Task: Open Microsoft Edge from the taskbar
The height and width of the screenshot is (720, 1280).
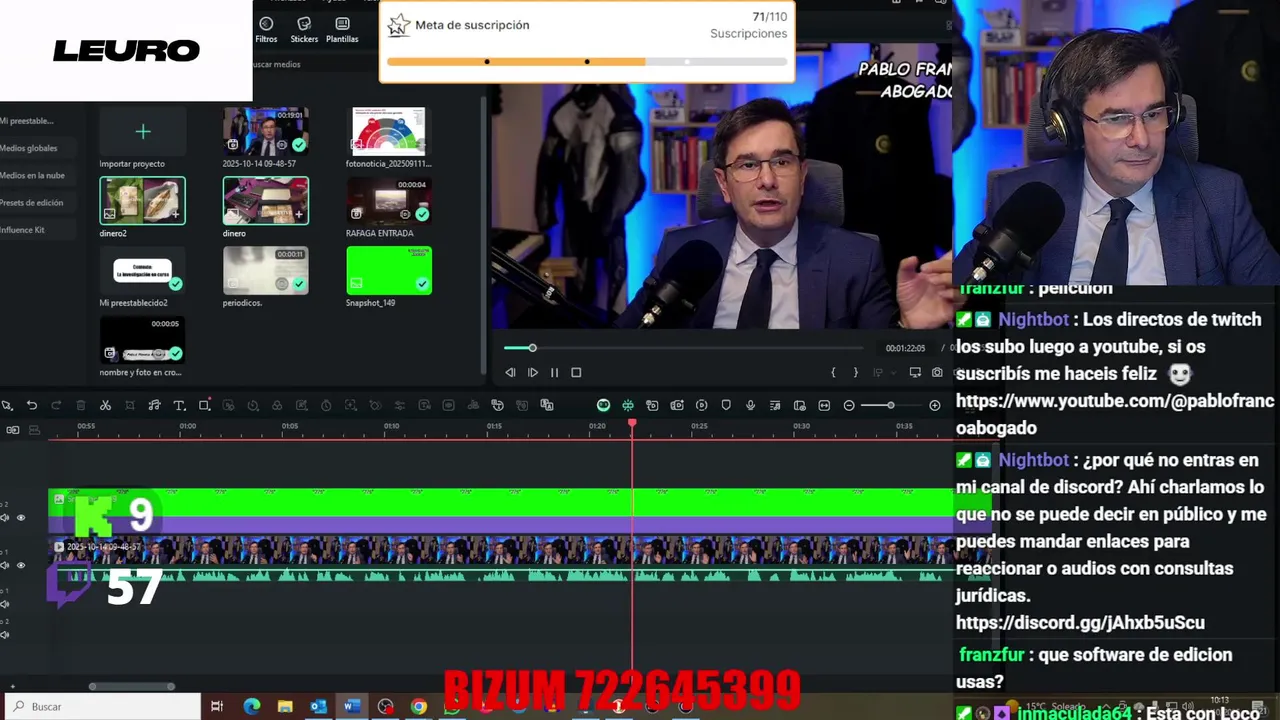Action: click(251, 706)
